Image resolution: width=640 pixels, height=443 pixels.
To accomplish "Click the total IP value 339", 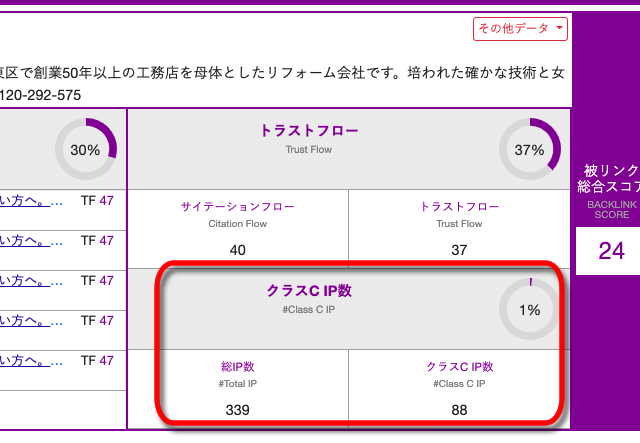I will coord(238,409).
